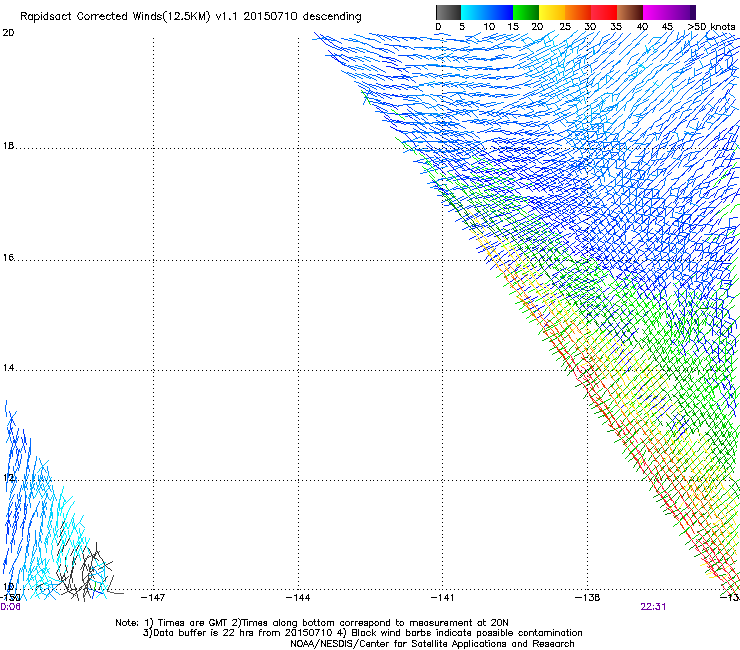Click the longitude label -138
This screenshot has height=650, width=740.
pyautogui.click(x=588, y=598)
